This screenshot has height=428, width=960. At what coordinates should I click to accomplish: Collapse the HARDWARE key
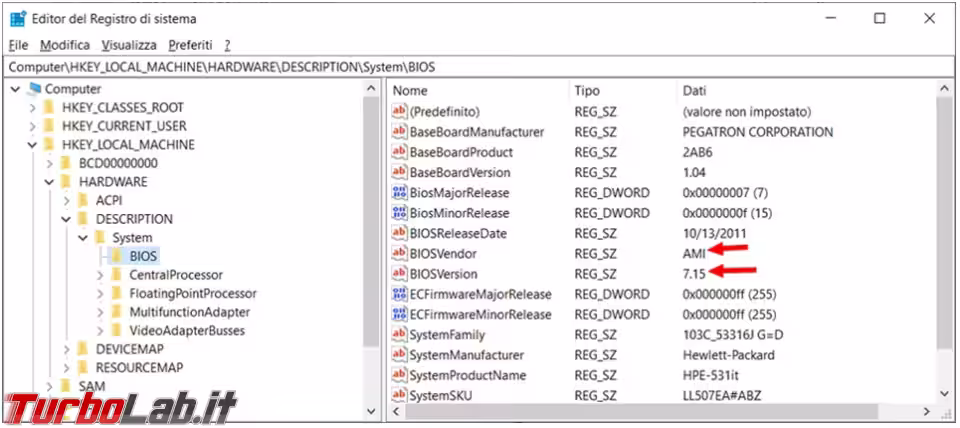pyautogui.click(x=50, y=182)
